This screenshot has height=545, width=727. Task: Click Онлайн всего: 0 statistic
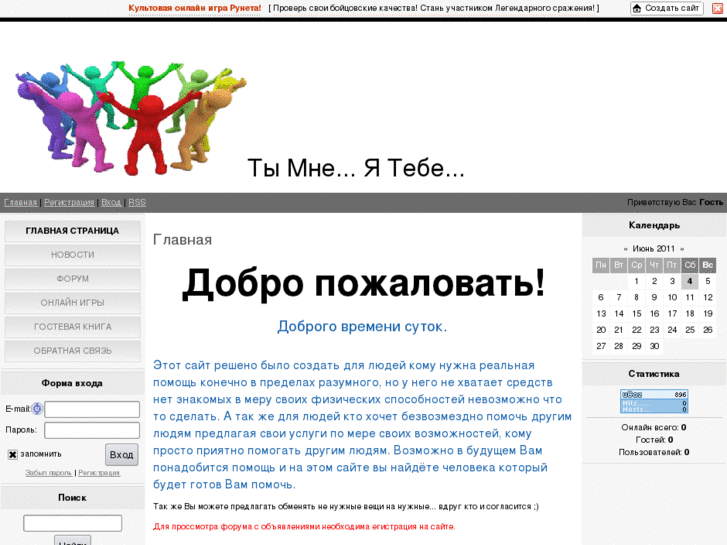click(x=654, y=427)
